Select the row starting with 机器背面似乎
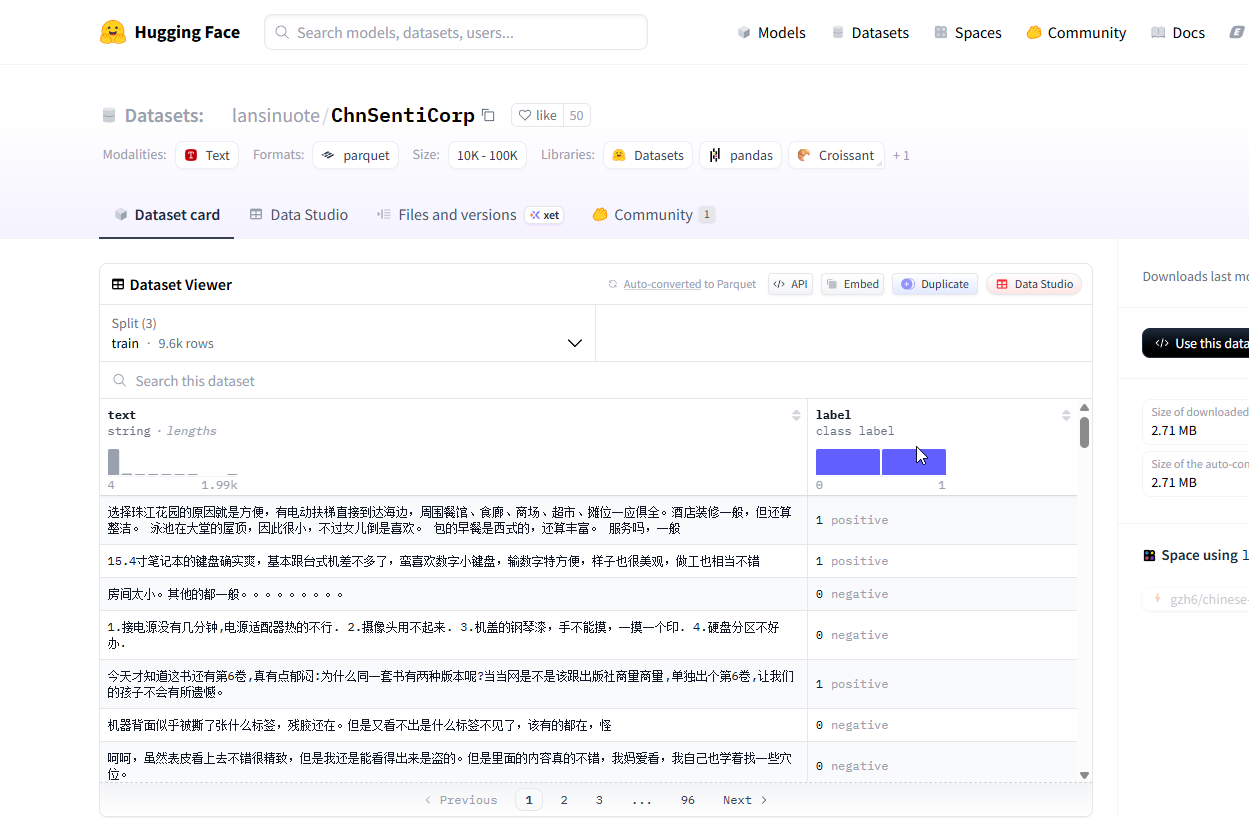 point(589,725)
